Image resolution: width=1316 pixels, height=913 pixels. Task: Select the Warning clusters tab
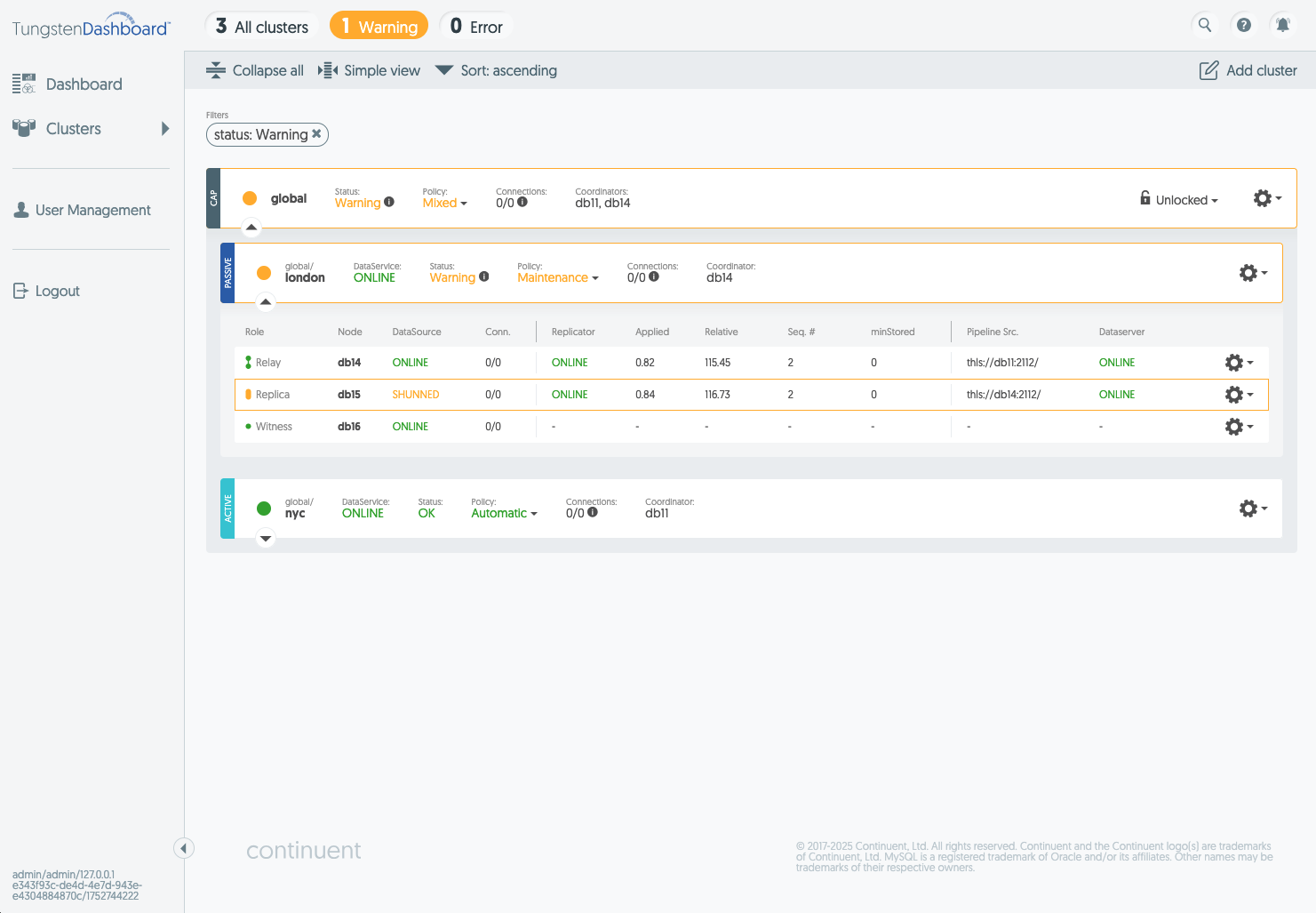tap(379, 26)
